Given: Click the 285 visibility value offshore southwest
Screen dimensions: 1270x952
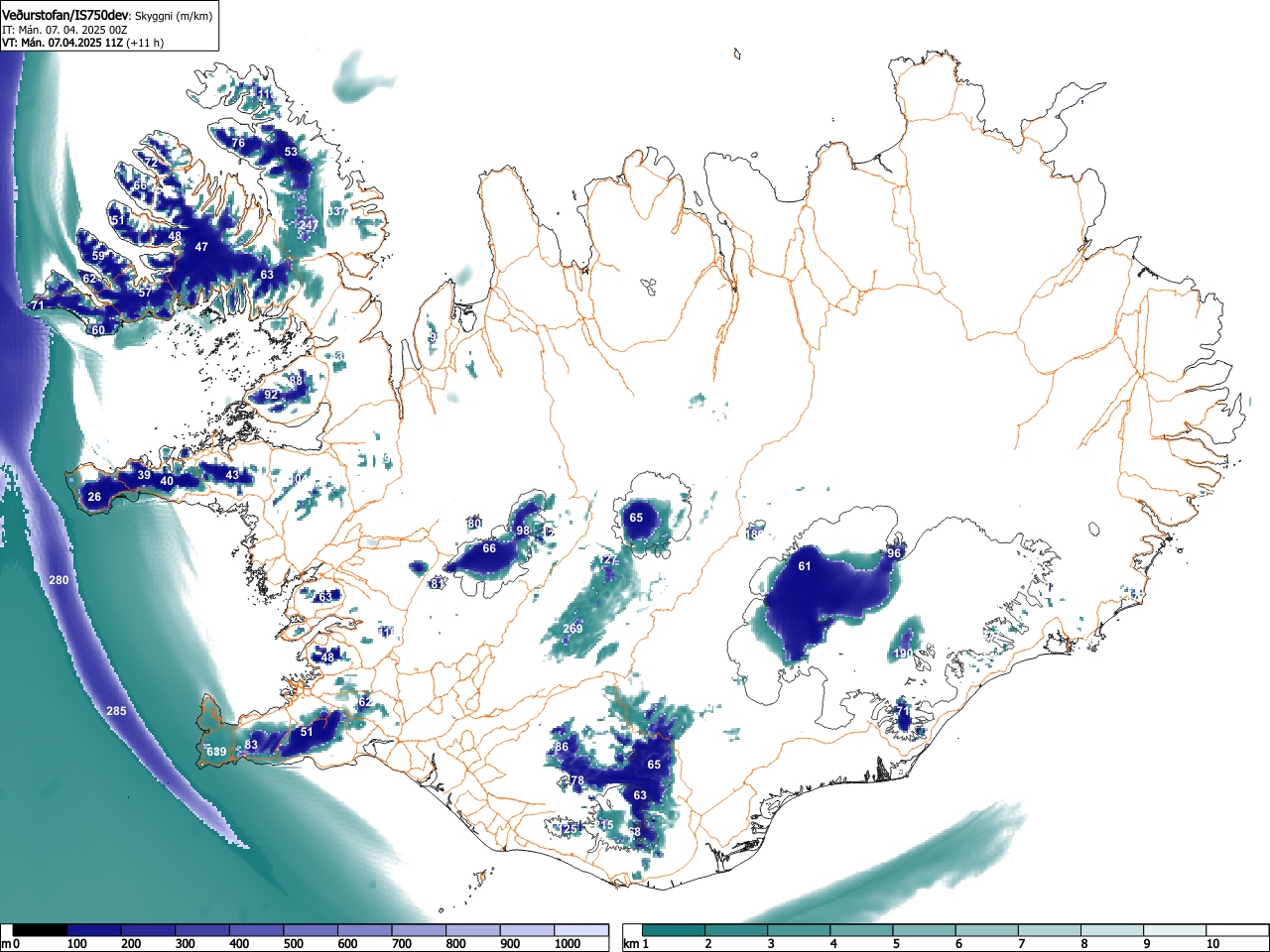Looking at the screenshot, I should tap(116, 711).
